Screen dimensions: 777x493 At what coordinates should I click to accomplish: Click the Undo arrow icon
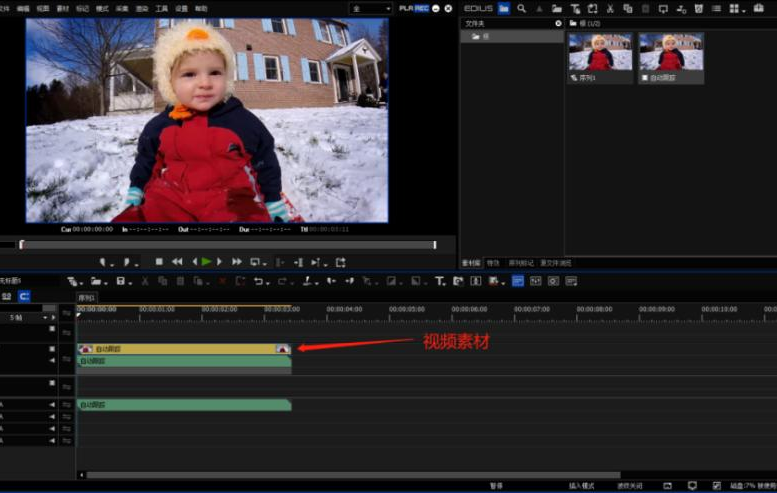click(258, 281)
